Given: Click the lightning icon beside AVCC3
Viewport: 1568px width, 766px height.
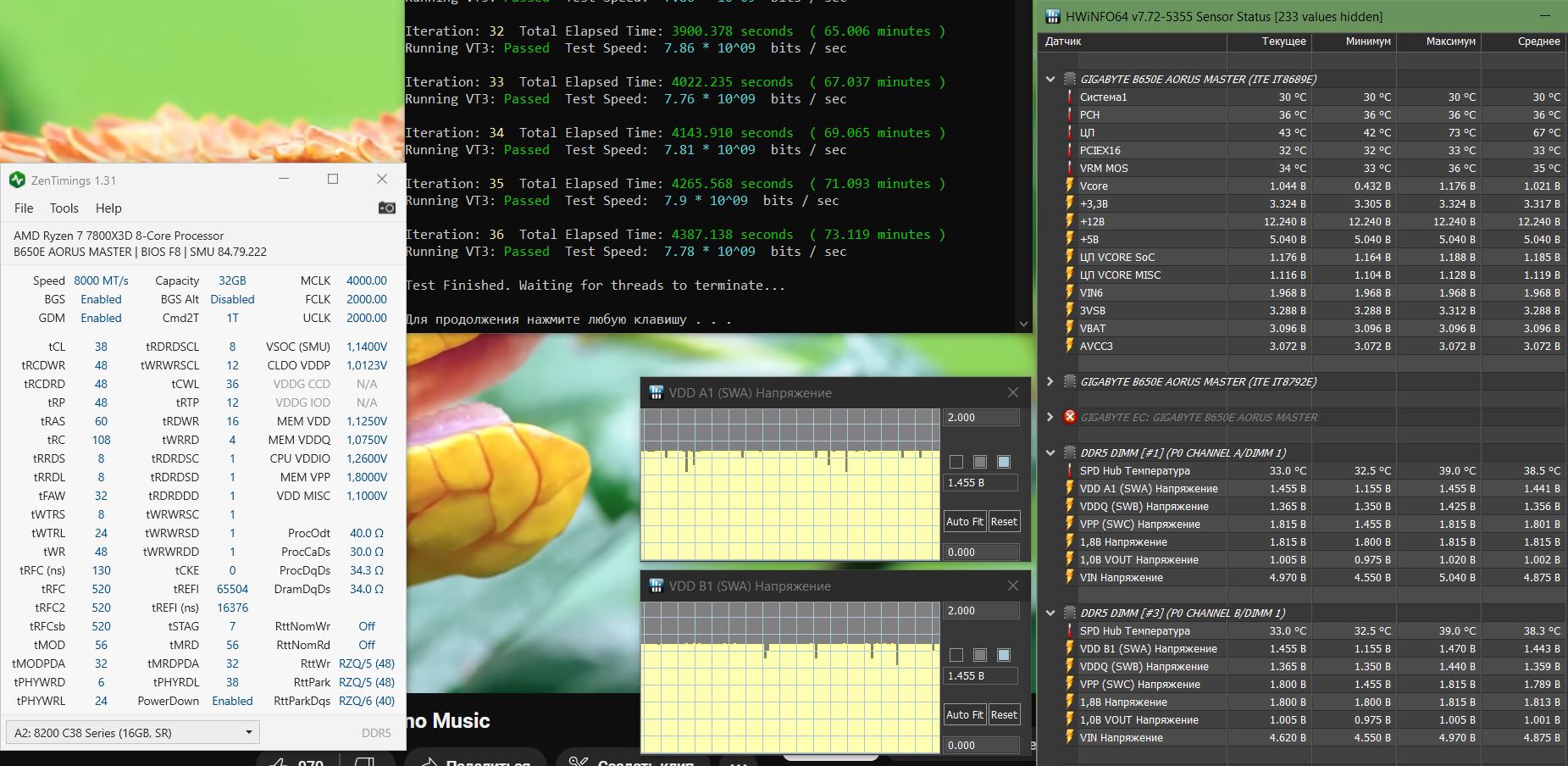Looking at the screenshot, I should click(1070, 346).
